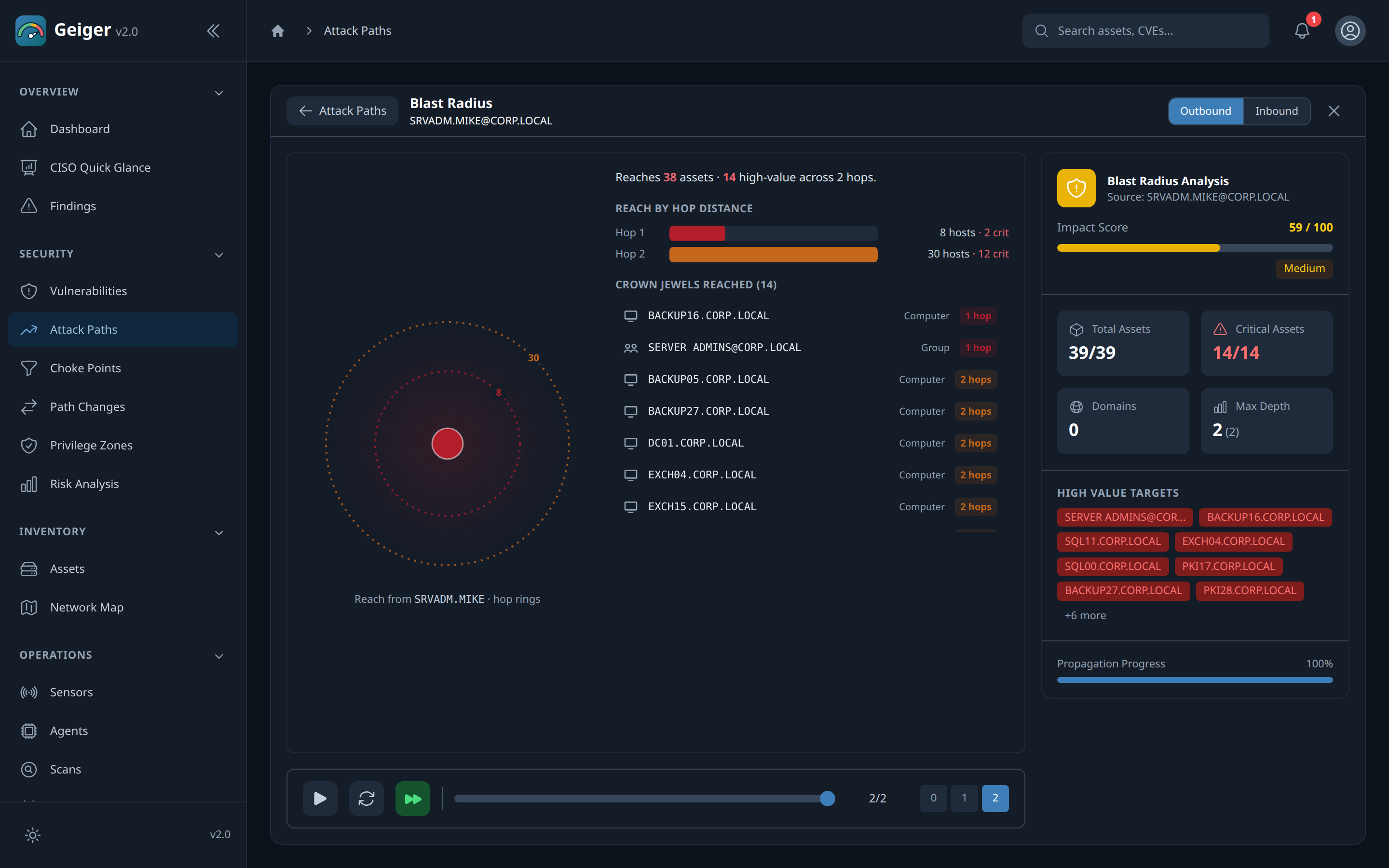Click the Path Changes arrows icon
The height and width of the screenshot is (868, 1389).
pos(29,407)
